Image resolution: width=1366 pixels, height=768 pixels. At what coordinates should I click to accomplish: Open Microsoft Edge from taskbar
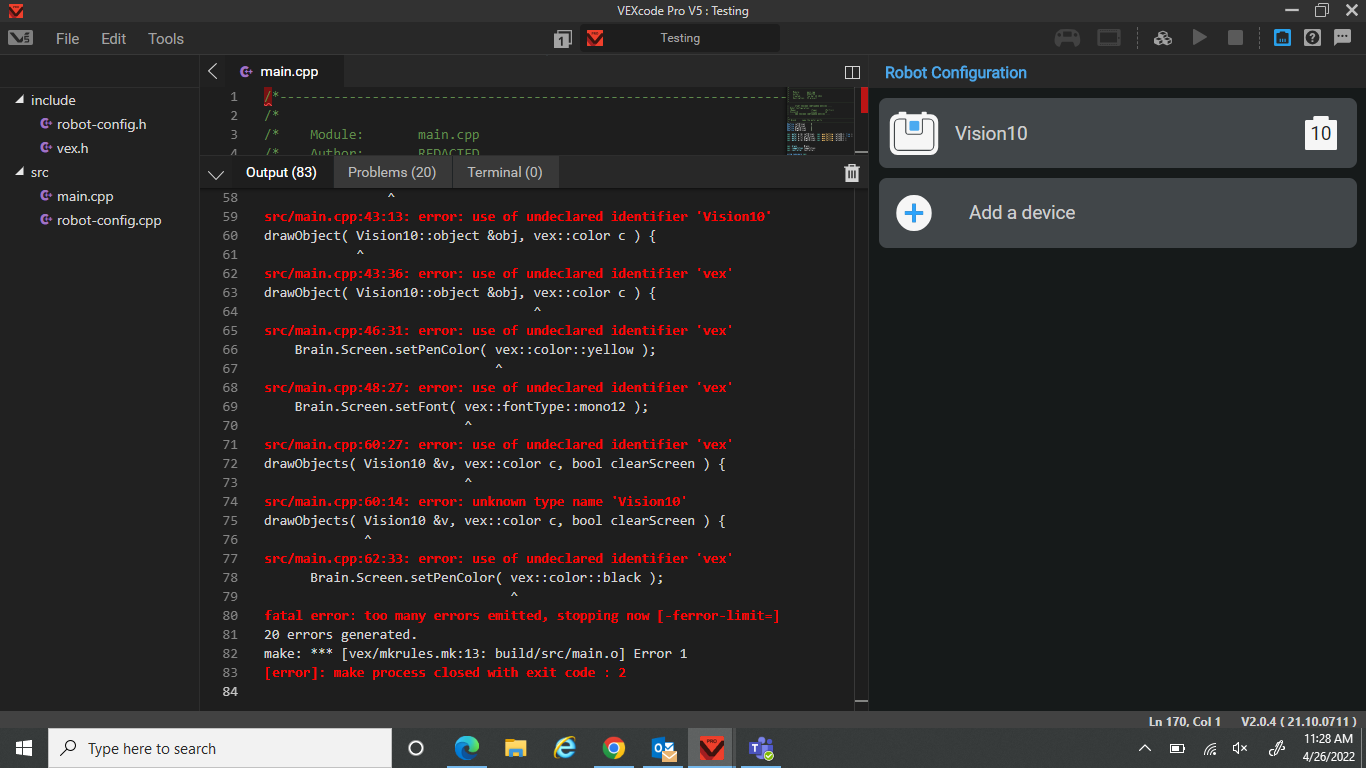(x=466, y=748)
